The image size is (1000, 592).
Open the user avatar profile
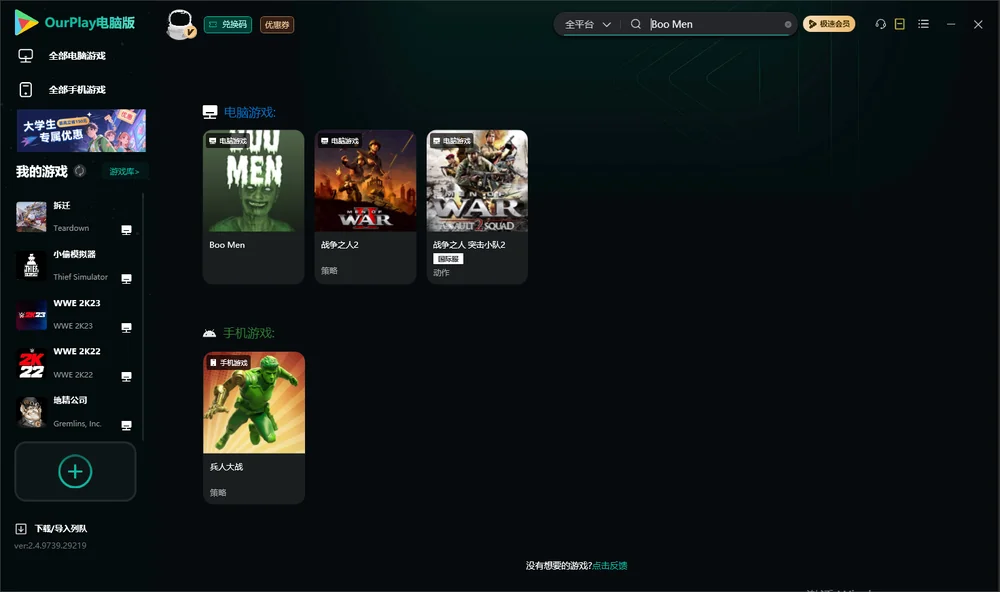pyautogui.click(x=180, y=25)
